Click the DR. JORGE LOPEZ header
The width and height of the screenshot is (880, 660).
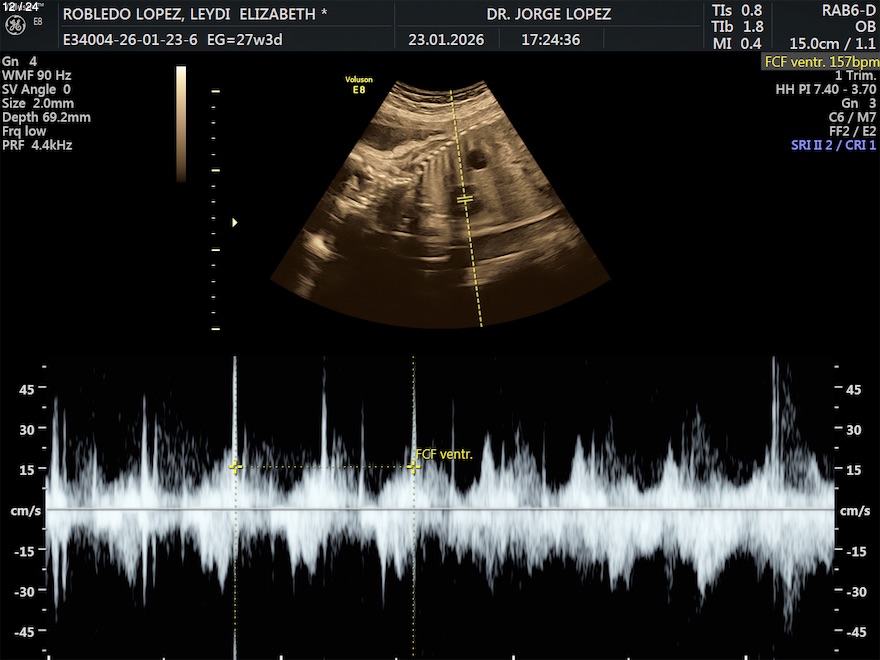[548, 15]
